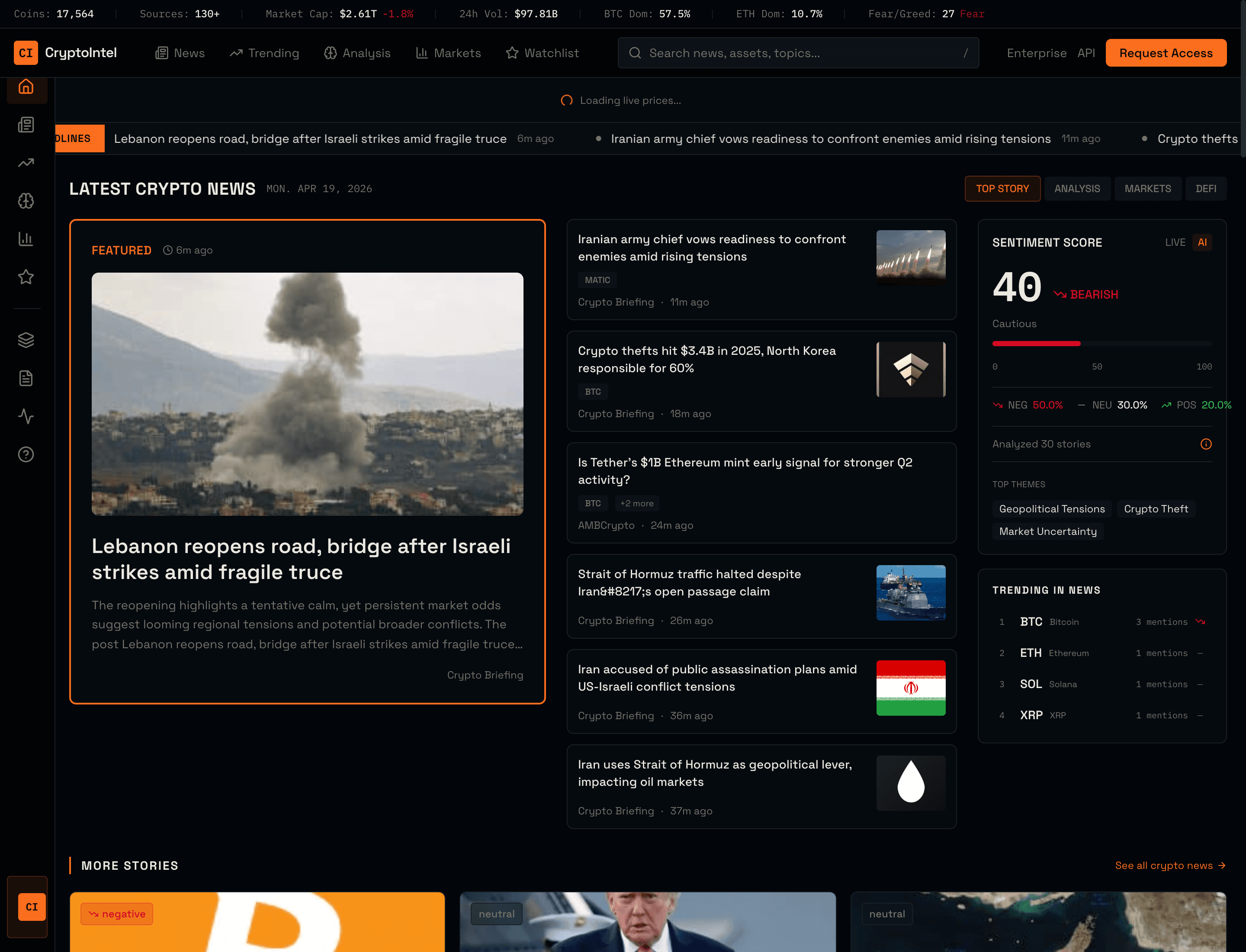The image size is (1246, 952).
Task: Click the info icon beside Analyzed 30 stories
Action: pyautogui.click(x=1206, y=444)
